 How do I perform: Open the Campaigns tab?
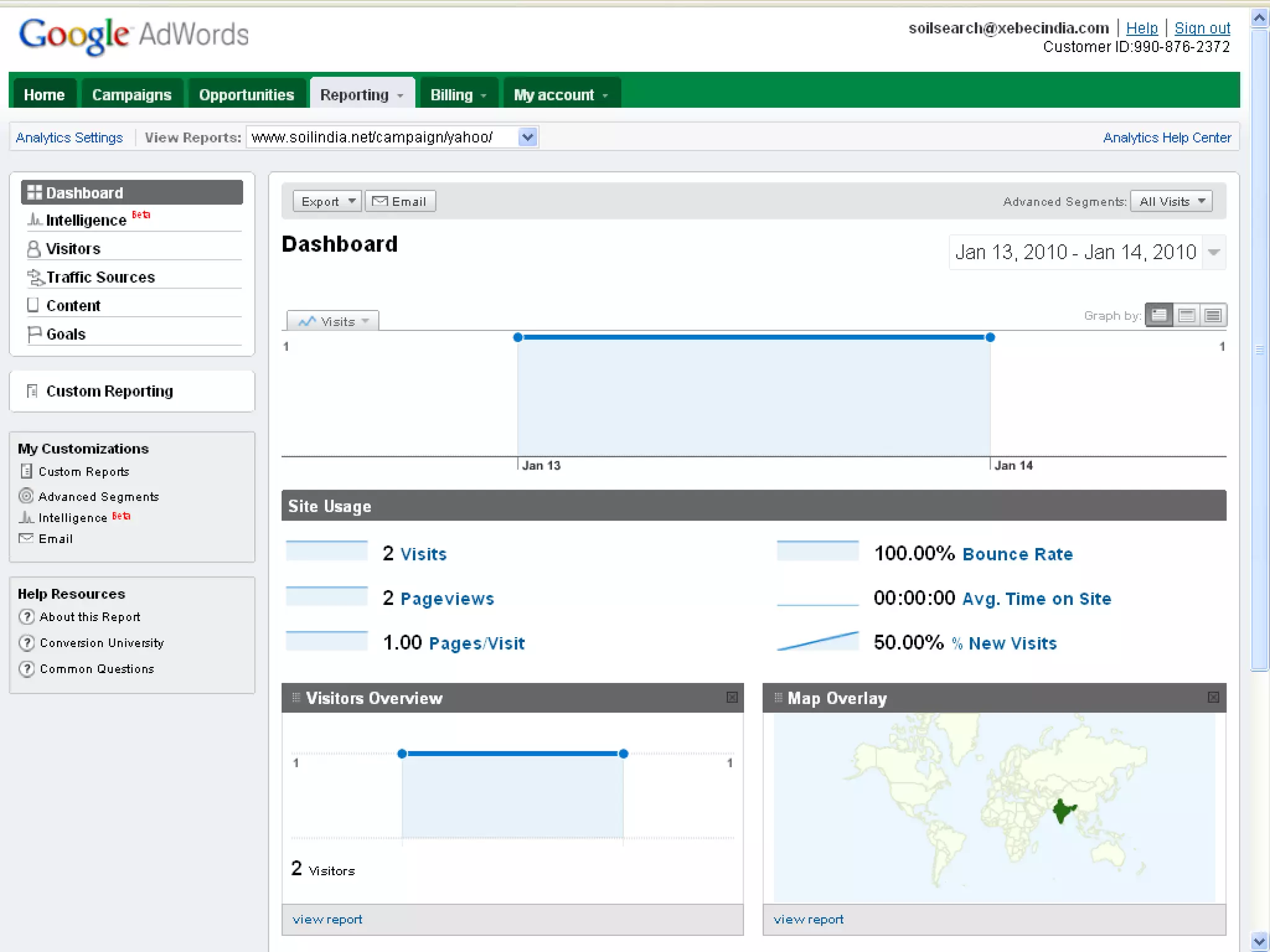(x=131, y=95)
